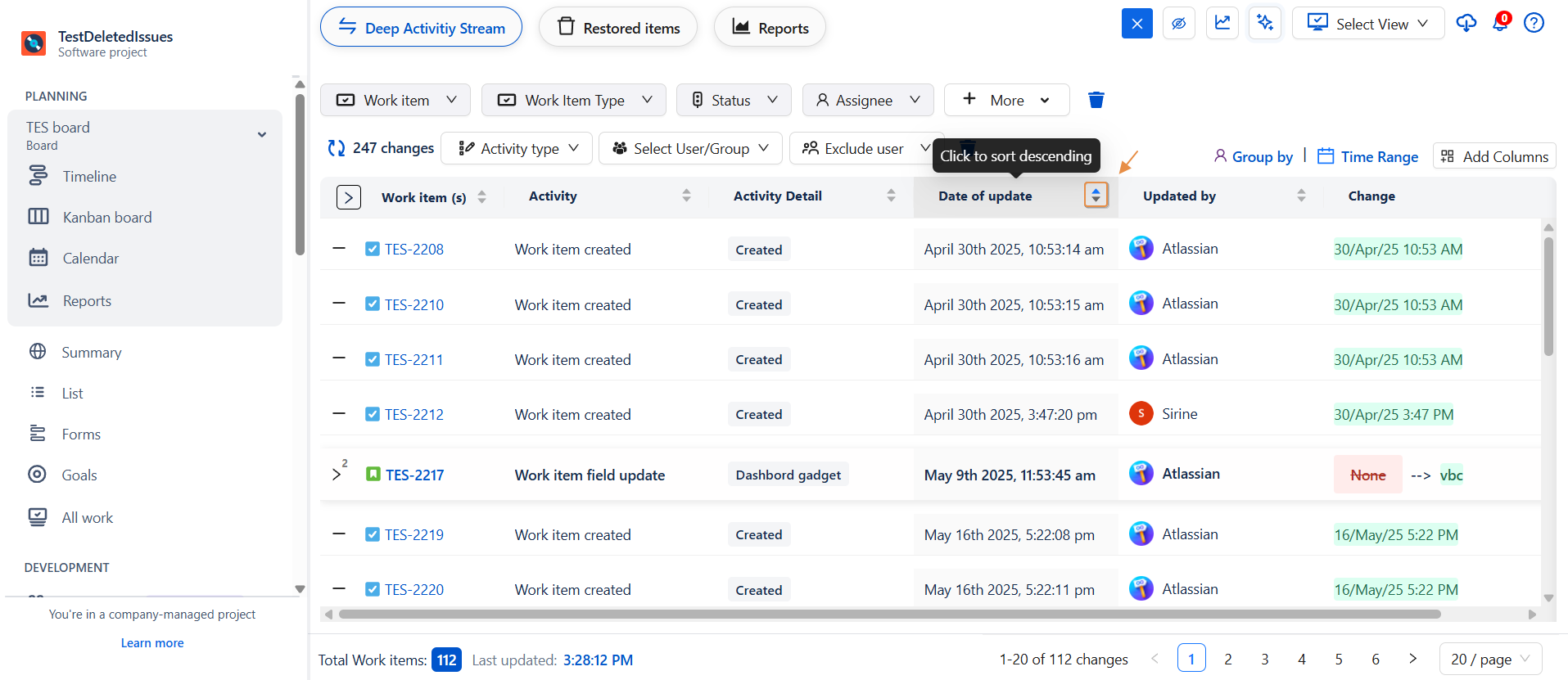The width and height of the screenshot is (1568, 680).
Task: Click the AI sparkle stars icon
Action: click(x=1264, y=23)
